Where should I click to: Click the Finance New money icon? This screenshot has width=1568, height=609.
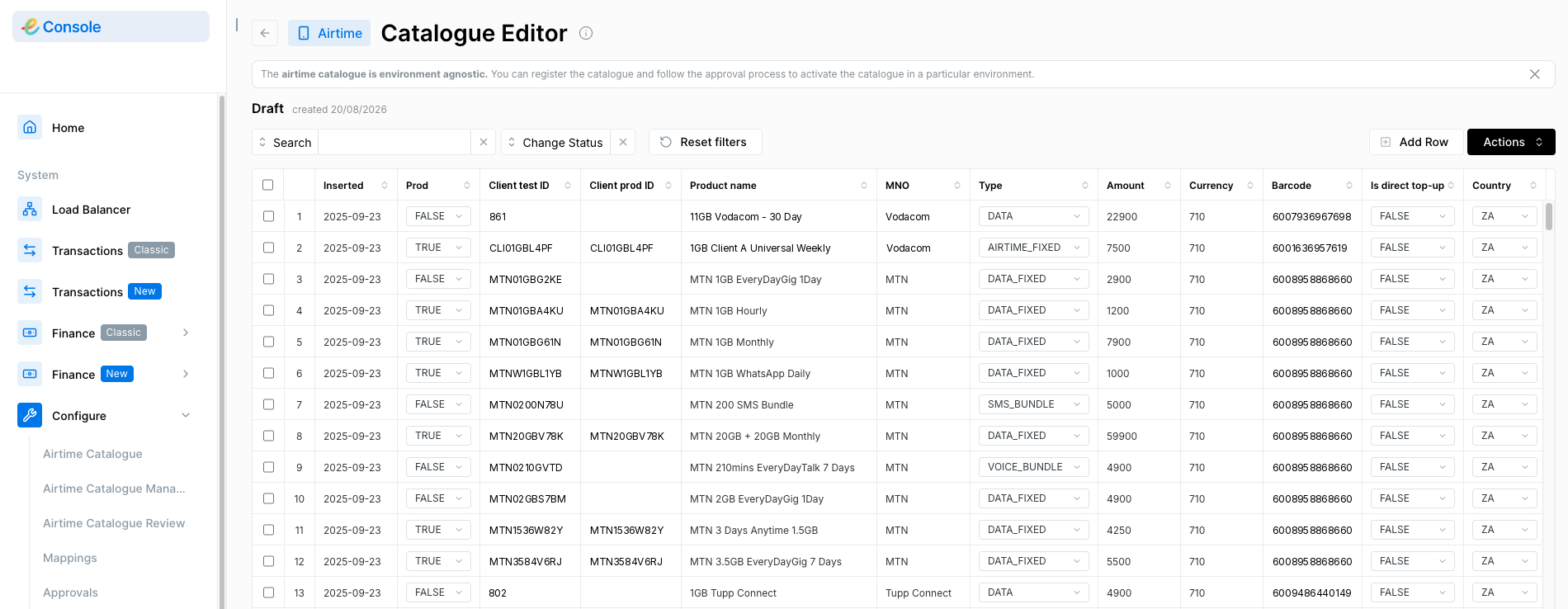point(30,374)
